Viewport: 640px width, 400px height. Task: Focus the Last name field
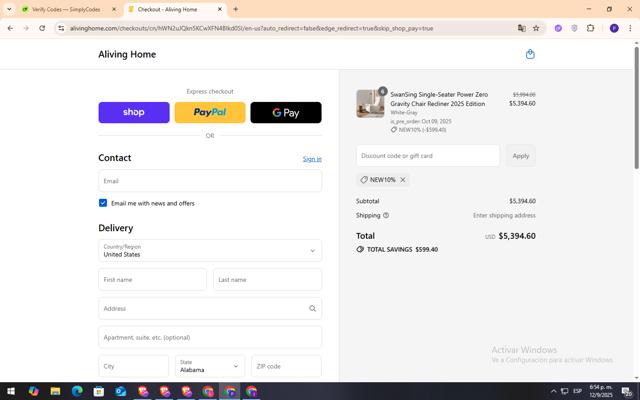click(x=267, y=280)
